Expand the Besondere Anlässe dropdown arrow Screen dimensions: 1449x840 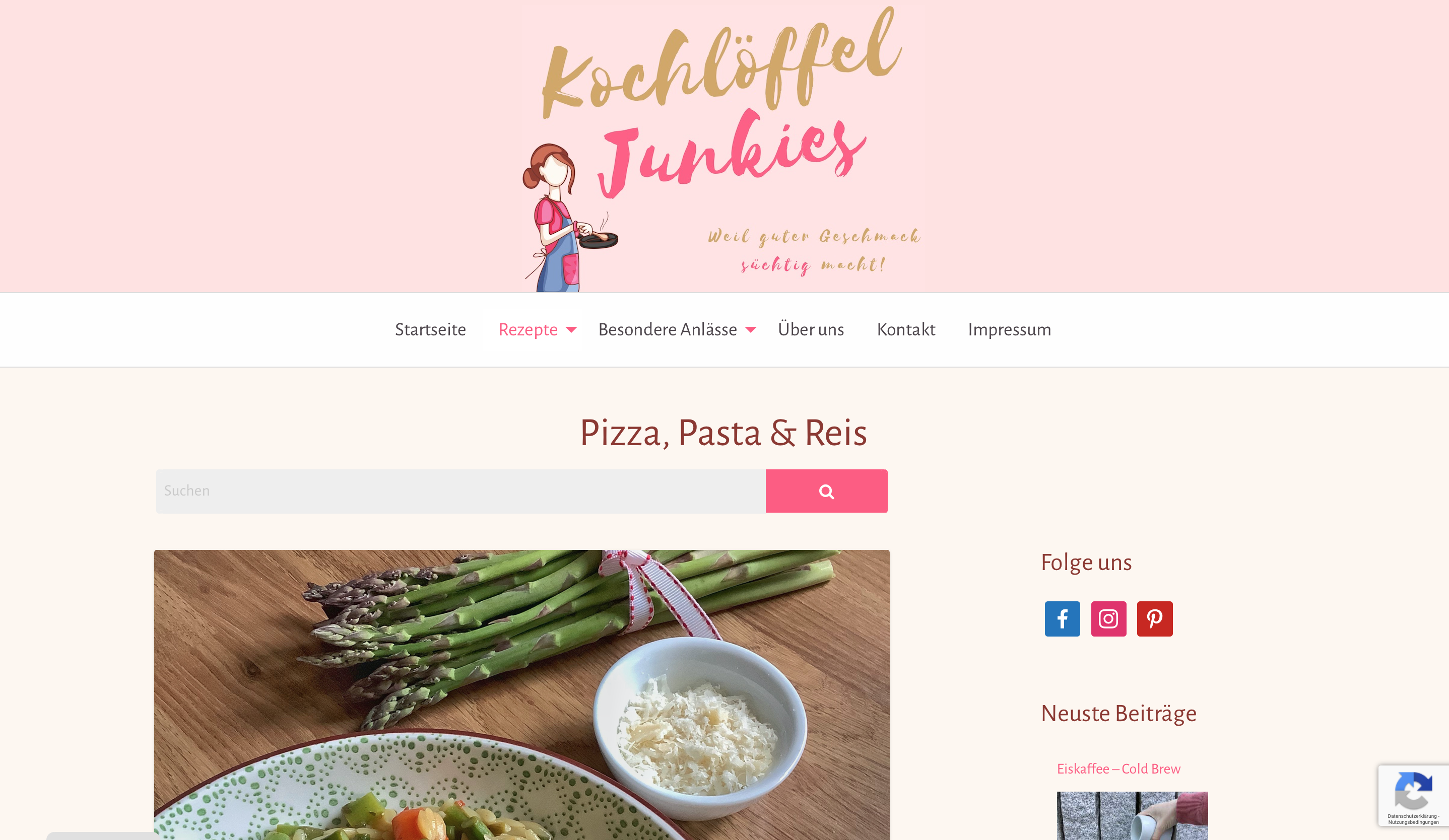point(750,329)
